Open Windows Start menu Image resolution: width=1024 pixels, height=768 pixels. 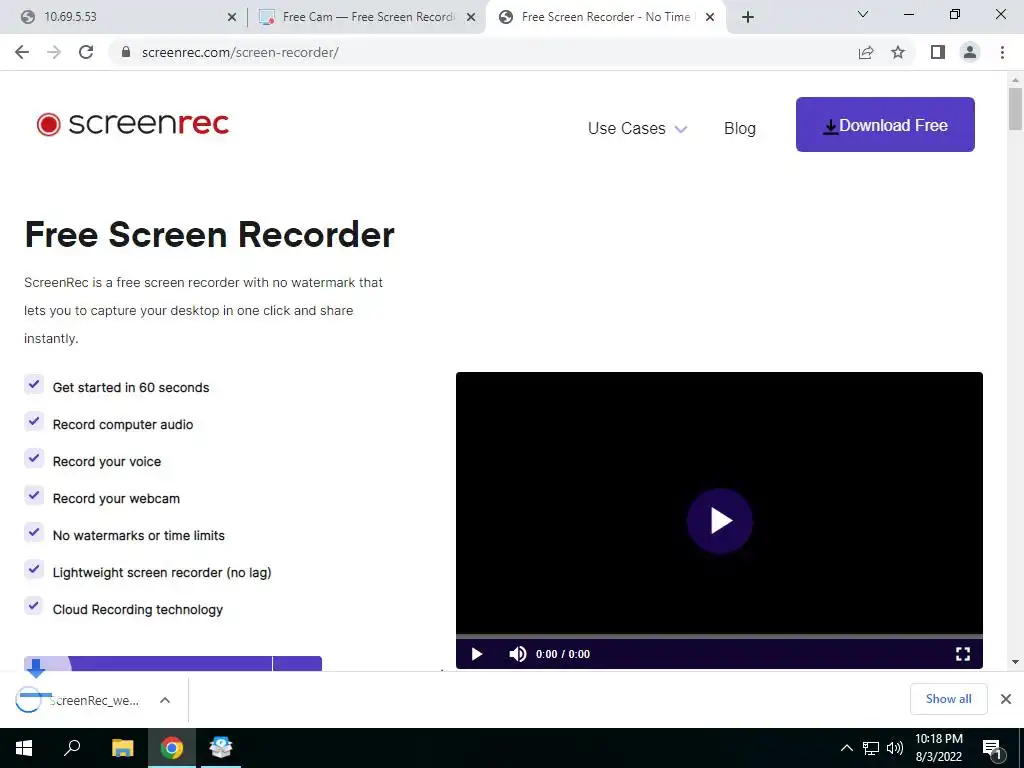click(24, 748)
